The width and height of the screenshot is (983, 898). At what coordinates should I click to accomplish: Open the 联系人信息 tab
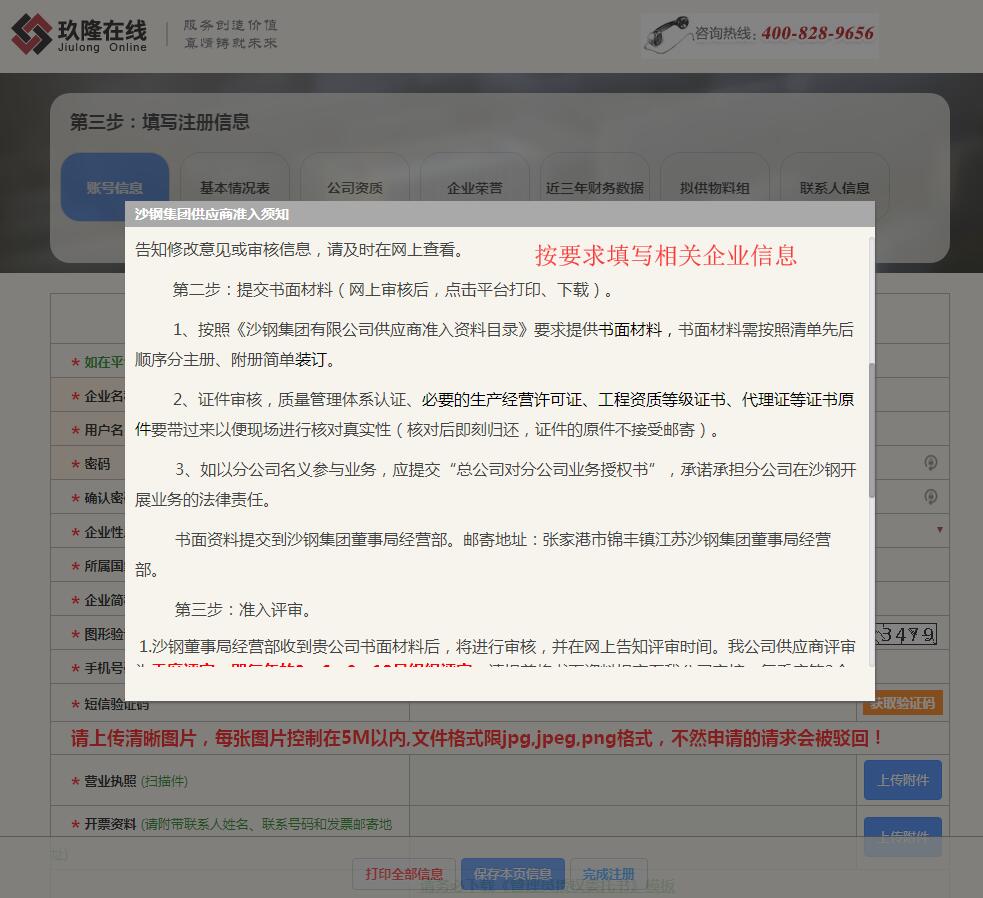click(x=835, y=187)
